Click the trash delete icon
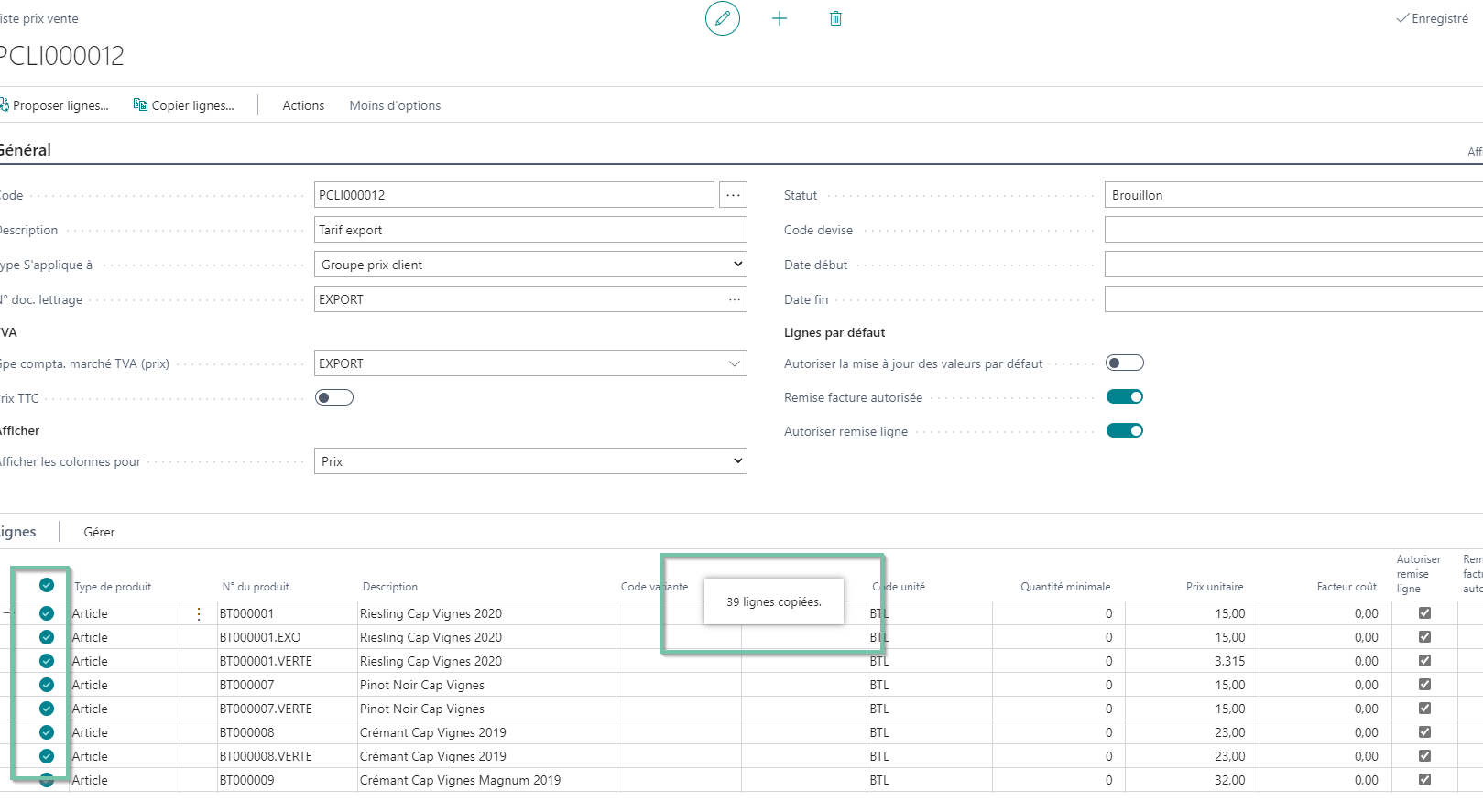1483x812 pixels. click(835, 18)
